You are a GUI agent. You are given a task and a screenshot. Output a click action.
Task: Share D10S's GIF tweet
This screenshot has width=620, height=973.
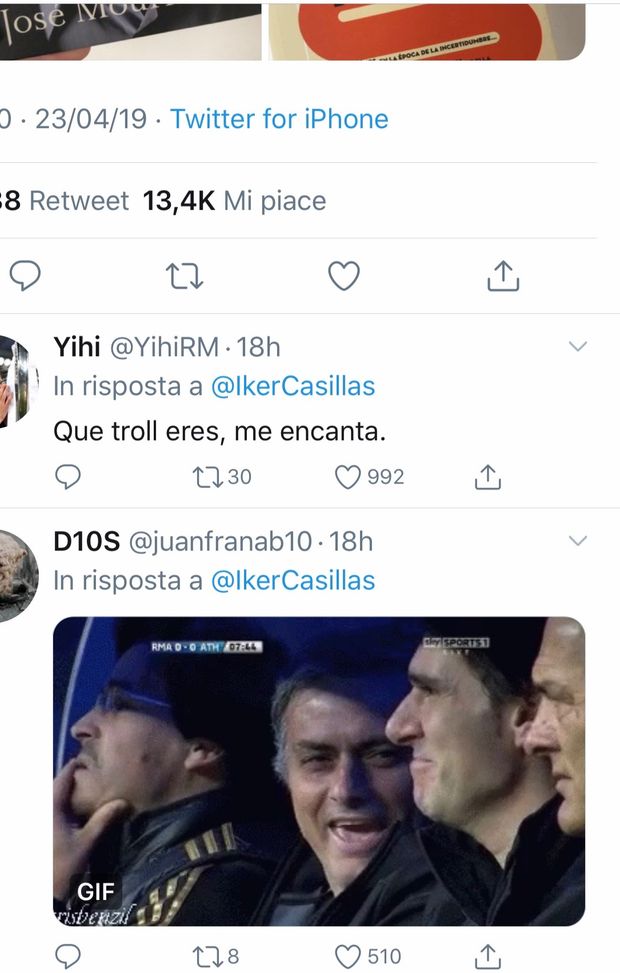pos(487,957)
